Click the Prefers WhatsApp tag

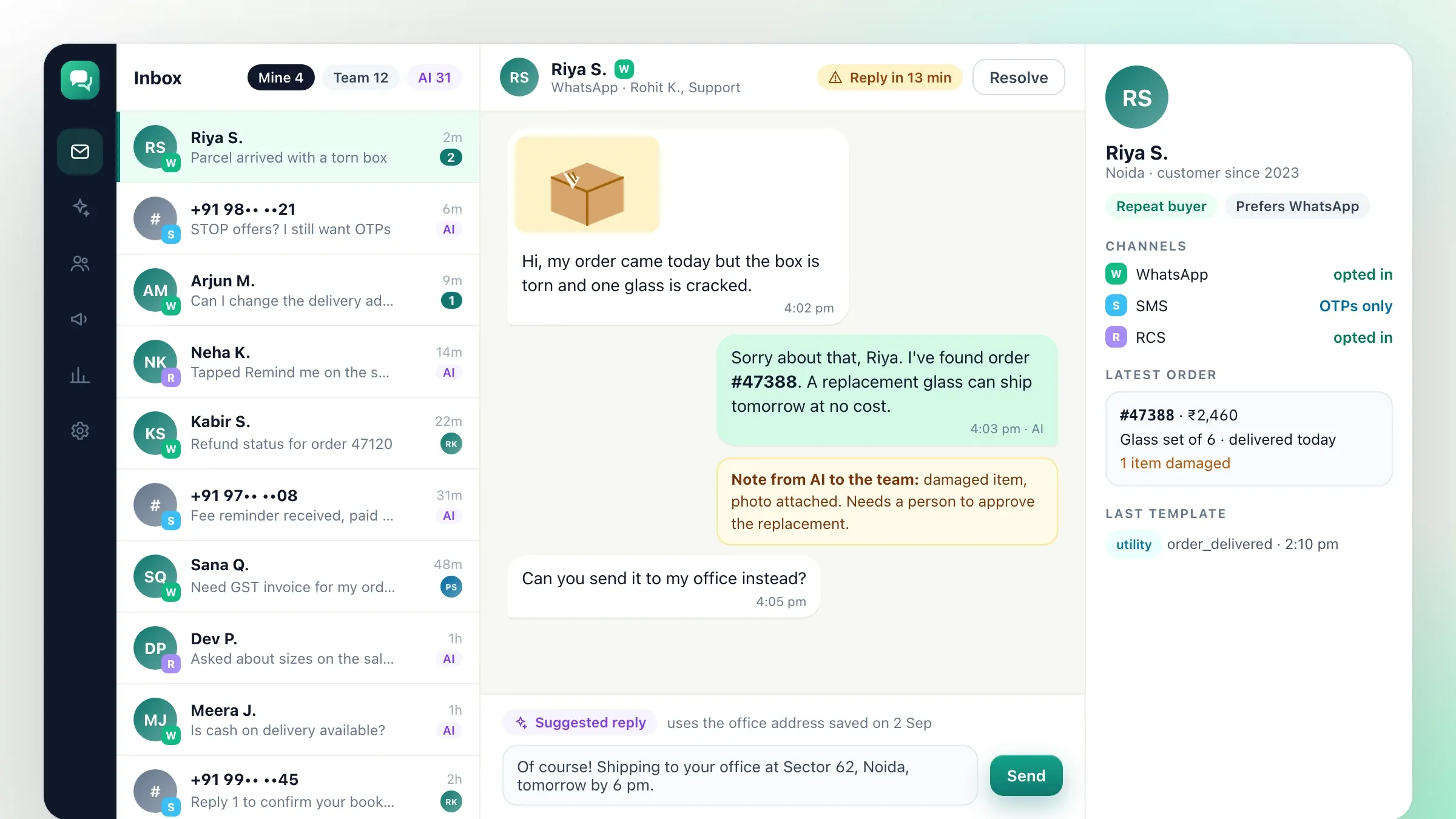point(1297,206)
